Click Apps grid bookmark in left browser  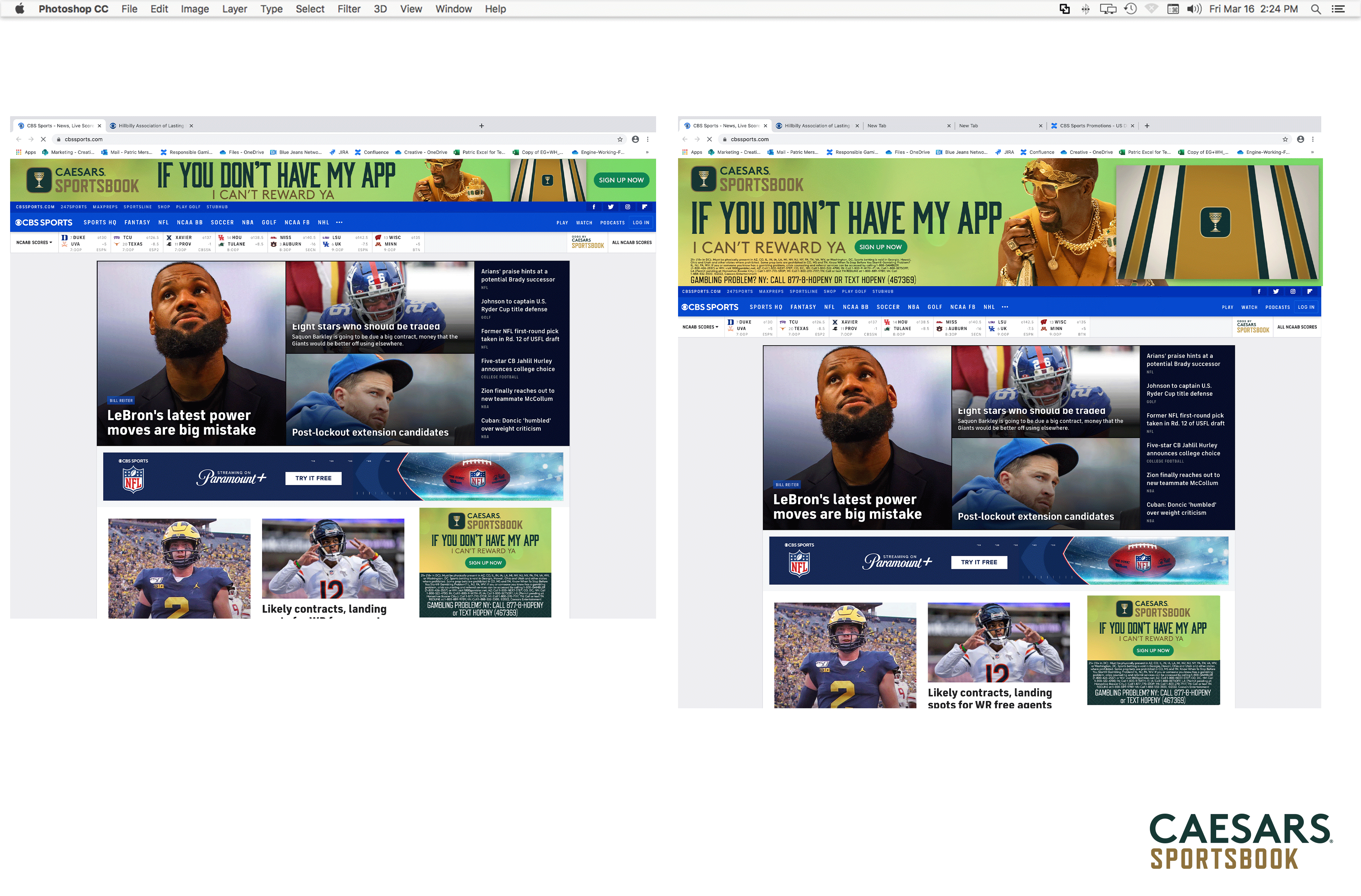click(x=26, y=152)
